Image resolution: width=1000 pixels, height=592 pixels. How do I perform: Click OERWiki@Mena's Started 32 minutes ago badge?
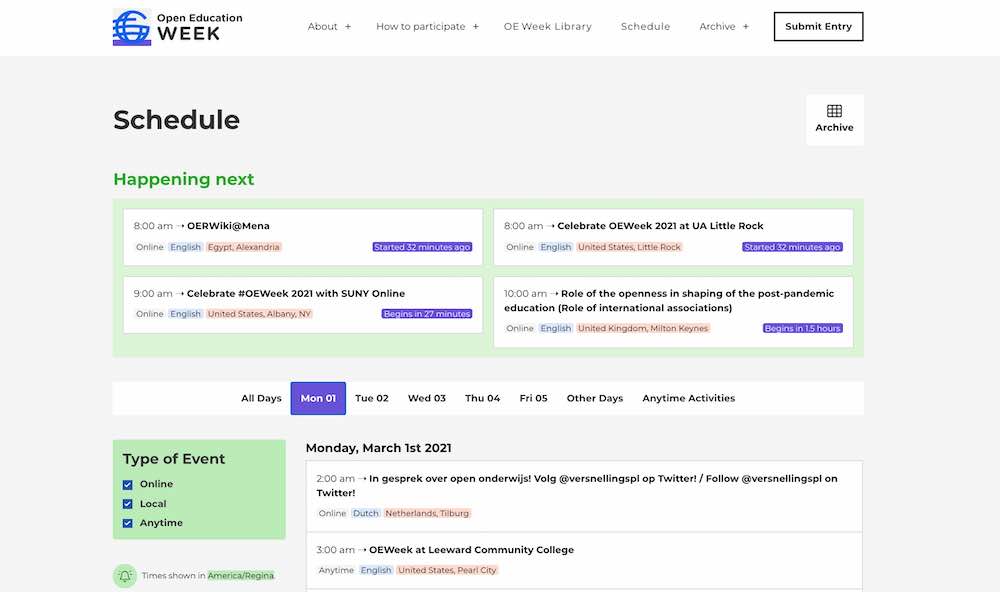[422, 247]
